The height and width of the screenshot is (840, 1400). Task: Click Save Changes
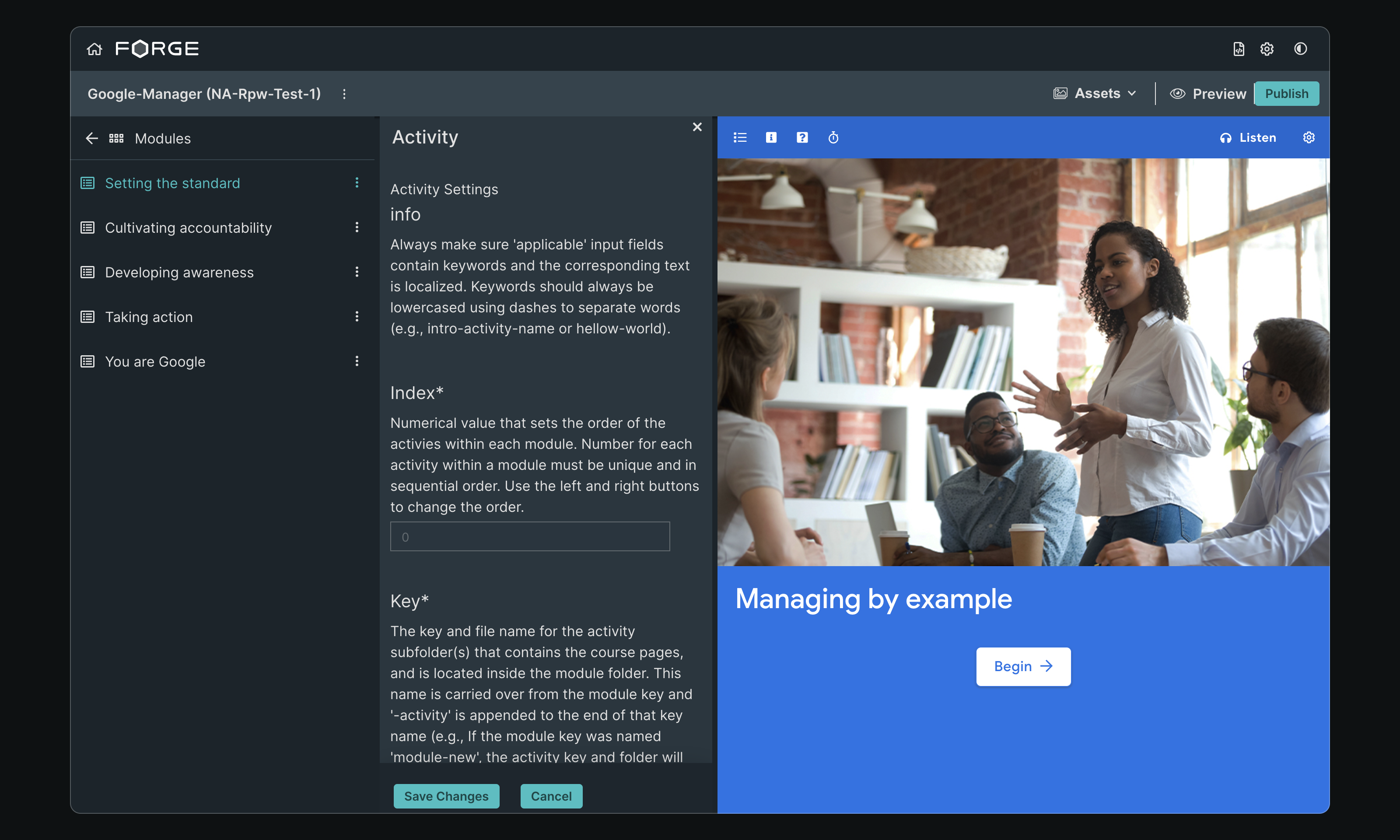[x=446, y=796]
